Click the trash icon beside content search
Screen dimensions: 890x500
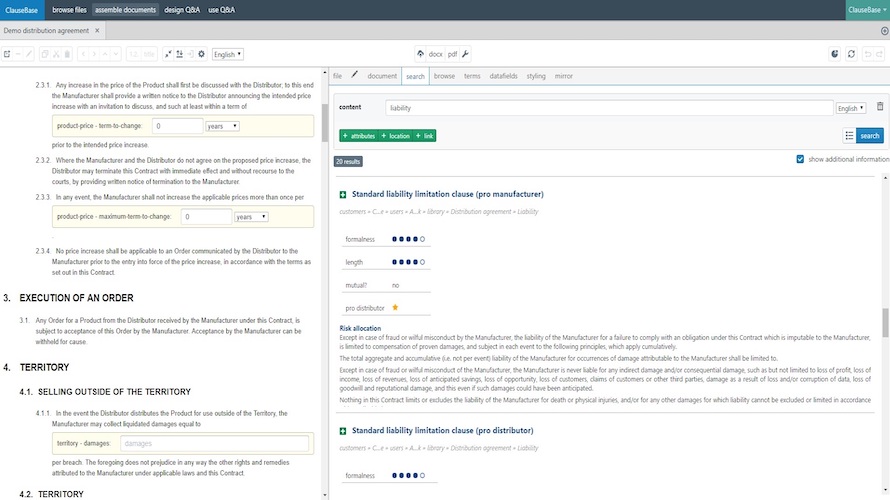pos(880,106)
